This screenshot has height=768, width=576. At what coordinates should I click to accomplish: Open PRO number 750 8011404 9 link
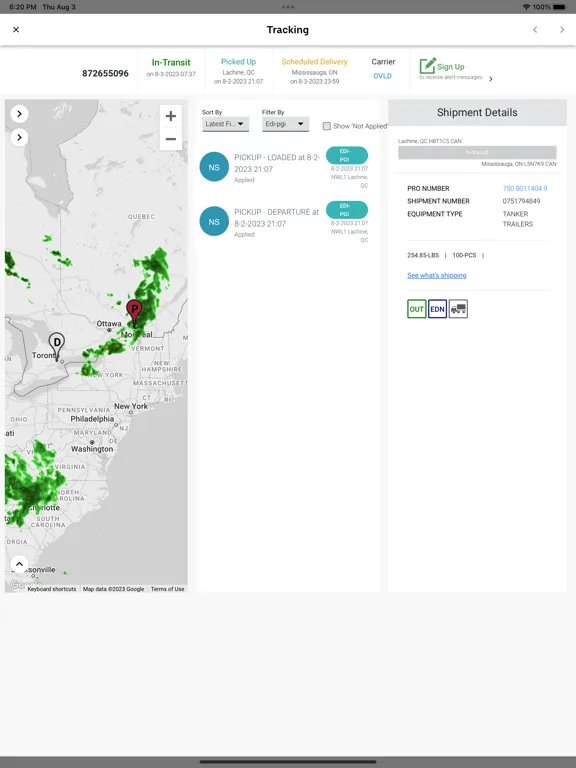(525, 189)
